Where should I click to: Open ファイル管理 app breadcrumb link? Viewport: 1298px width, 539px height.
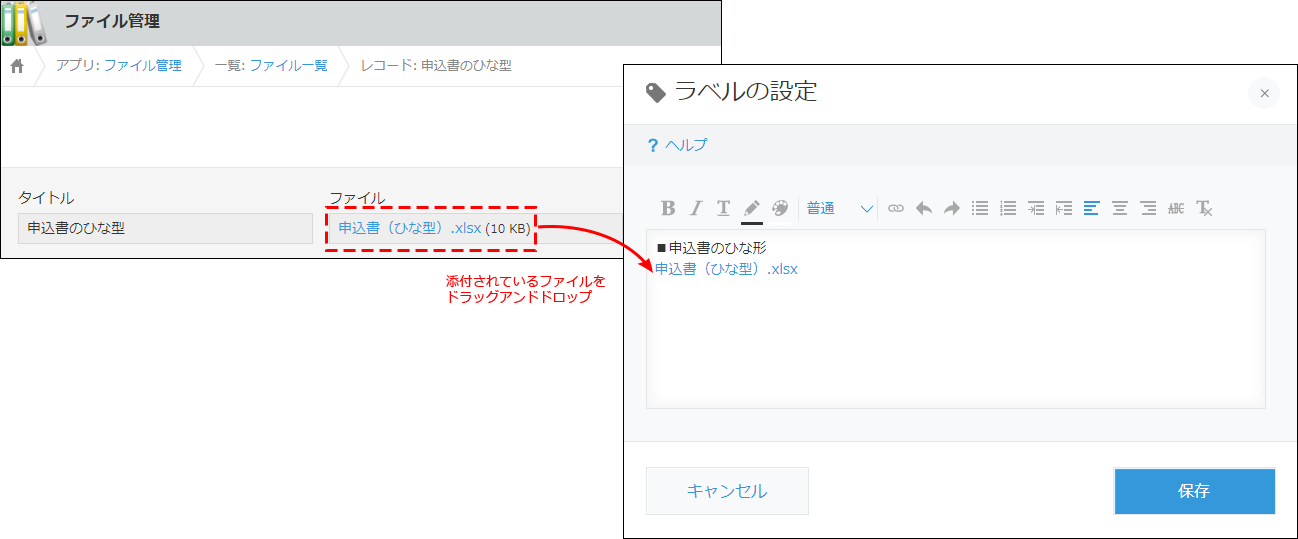pyautogui.click(x=143, y=65)
